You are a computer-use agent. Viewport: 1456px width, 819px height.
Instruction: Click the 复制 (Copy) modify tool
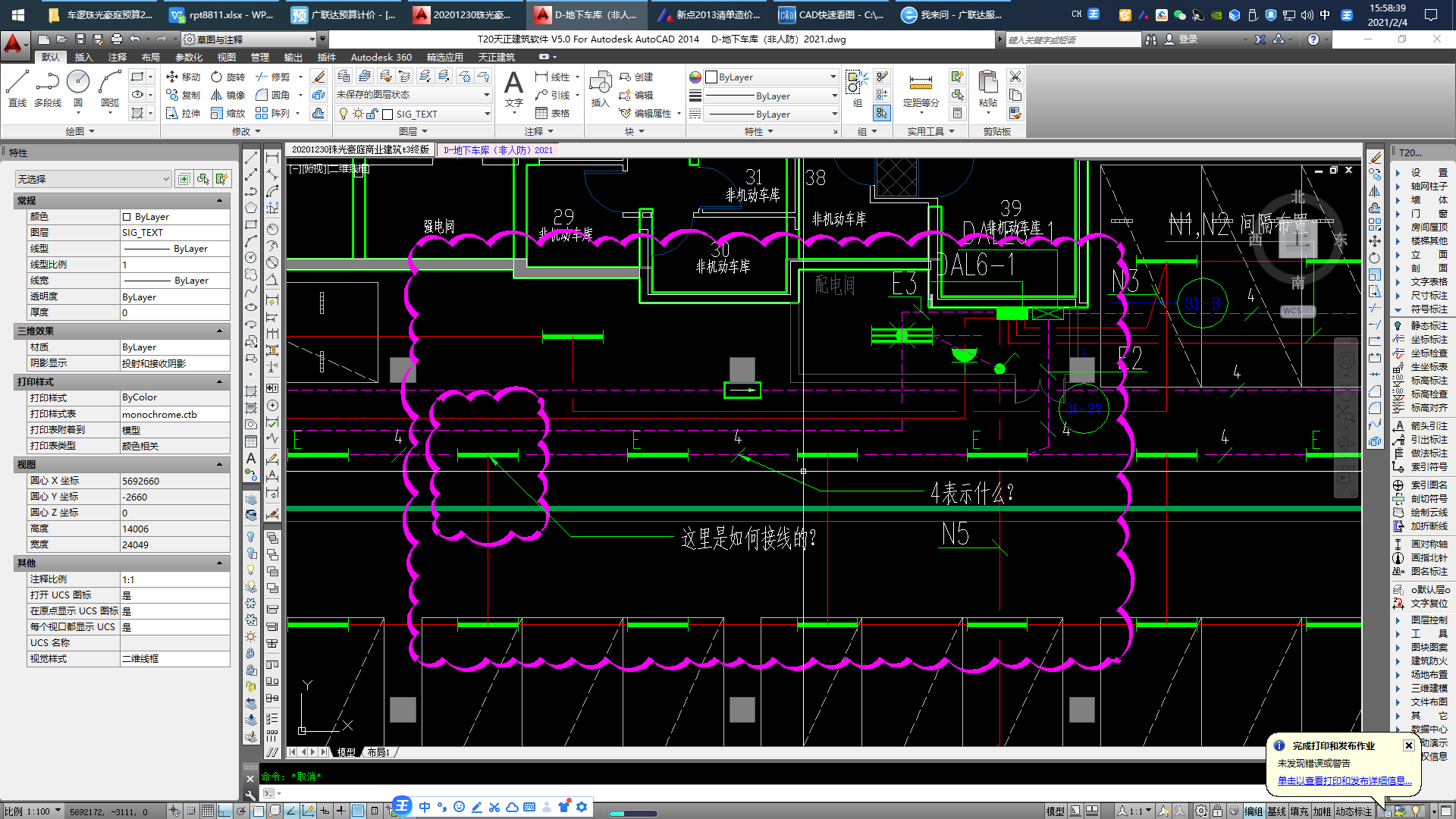[x=183, y=95]
